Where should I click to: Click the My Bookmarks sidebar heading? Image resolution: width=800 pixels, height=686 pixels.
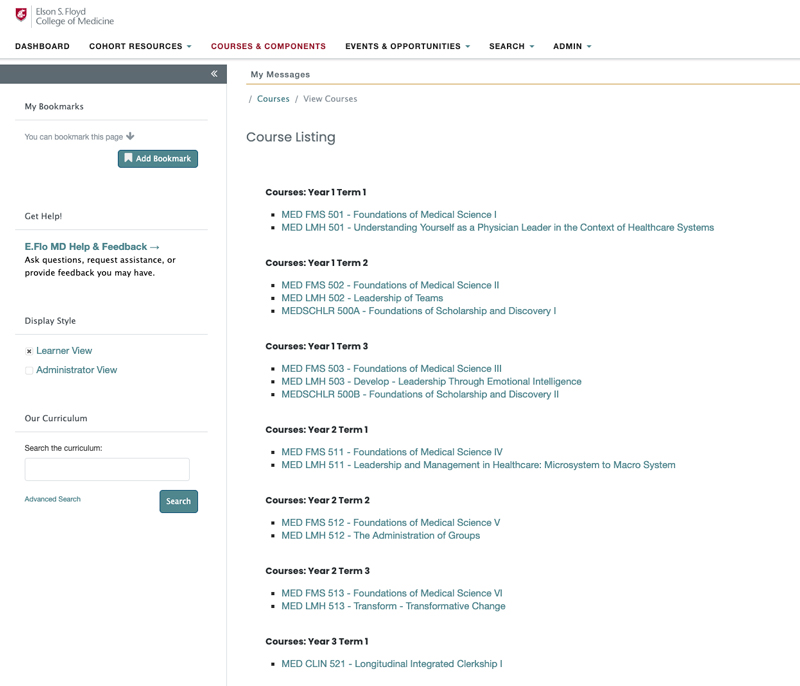point(54,107)
